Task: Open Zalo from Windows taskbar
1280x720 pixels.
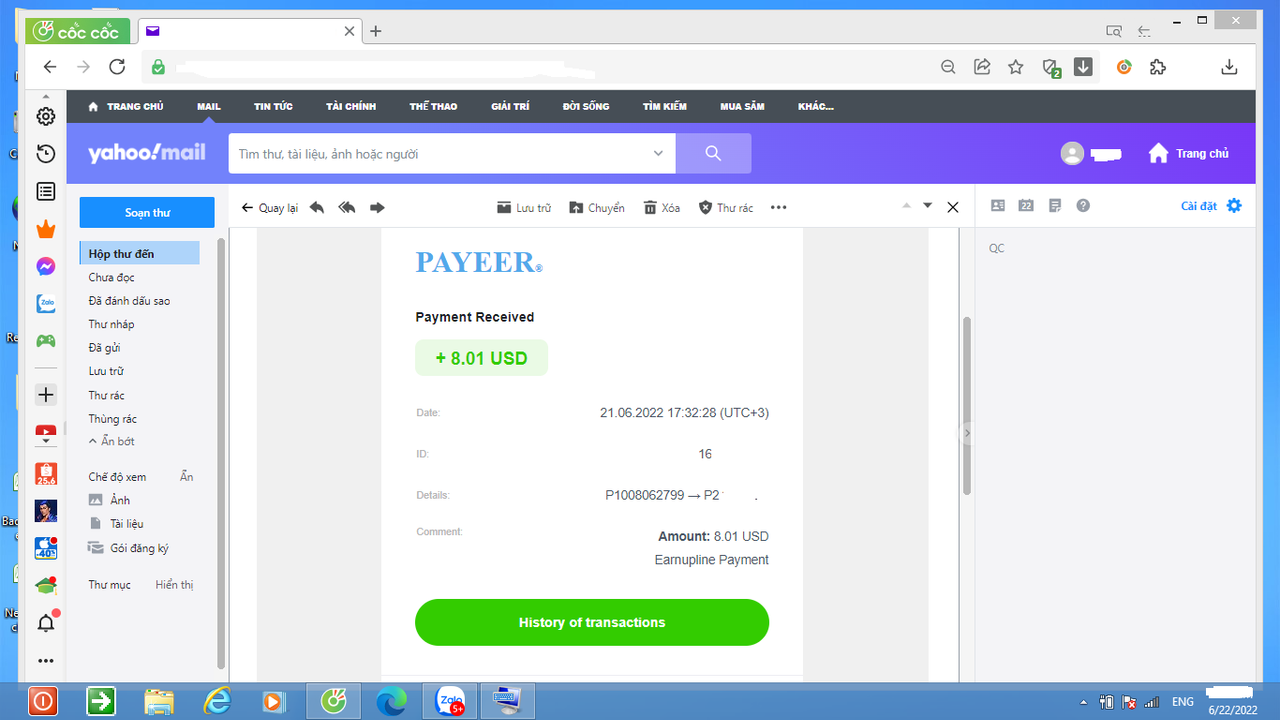Action: click(x=450, y=702)
